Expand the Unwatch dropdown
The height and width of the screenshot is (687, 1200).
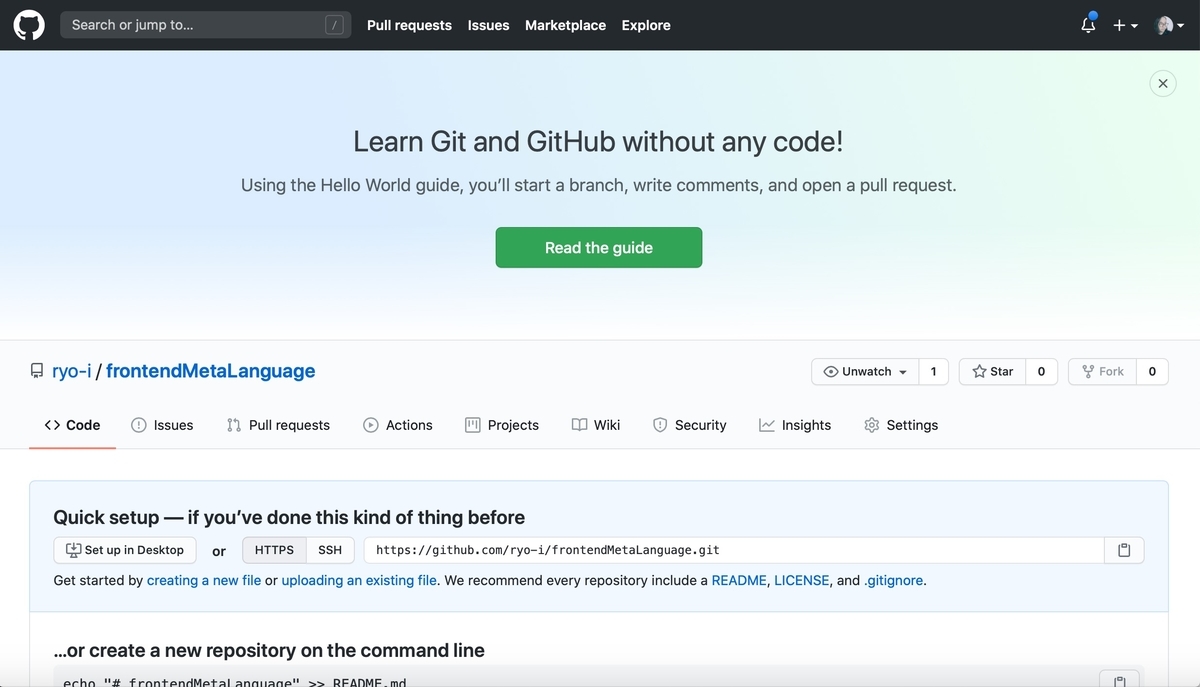(x=865, y=371)
